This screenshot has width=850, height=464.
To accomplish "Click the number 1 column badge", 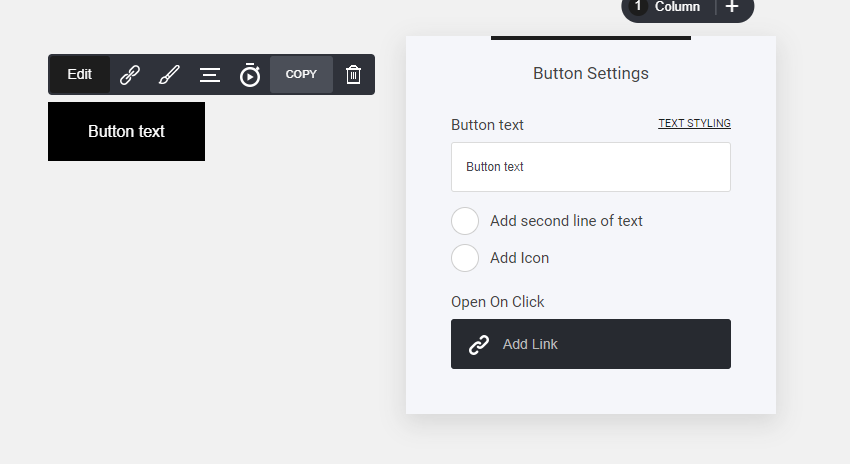I will (x=638, y=7).
